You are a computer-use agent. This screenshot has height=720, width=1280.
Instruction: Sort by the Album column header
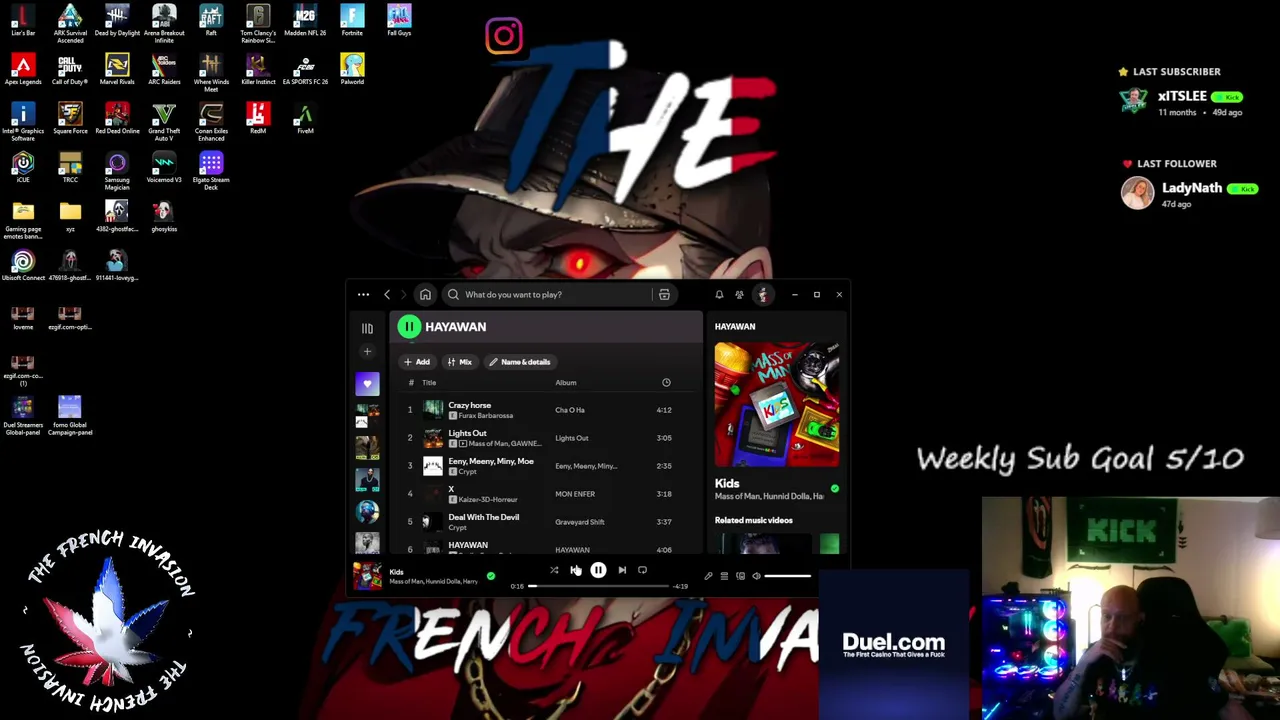point(566,383)
